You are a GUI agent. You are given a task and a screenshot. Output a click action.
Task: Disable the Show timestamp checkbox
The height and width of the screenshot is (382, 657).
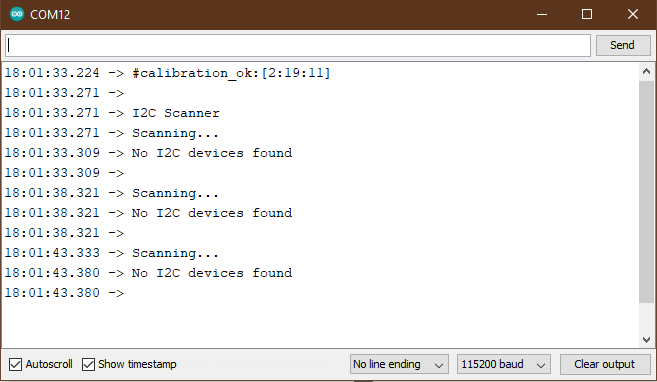pyautogui.click(x=88, y=364)
